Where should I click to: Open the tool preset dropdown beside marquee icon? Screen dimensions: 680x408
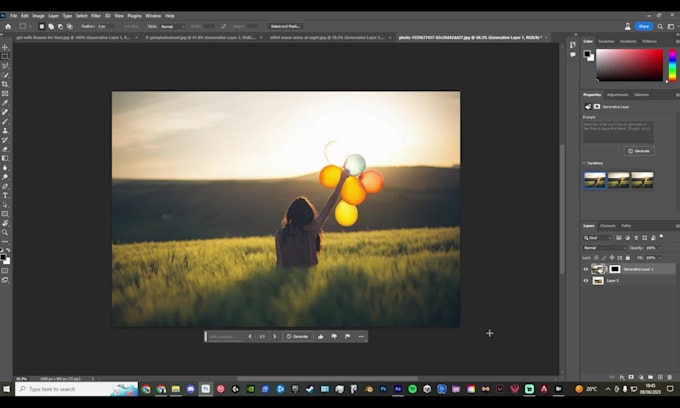pos(30,26)
